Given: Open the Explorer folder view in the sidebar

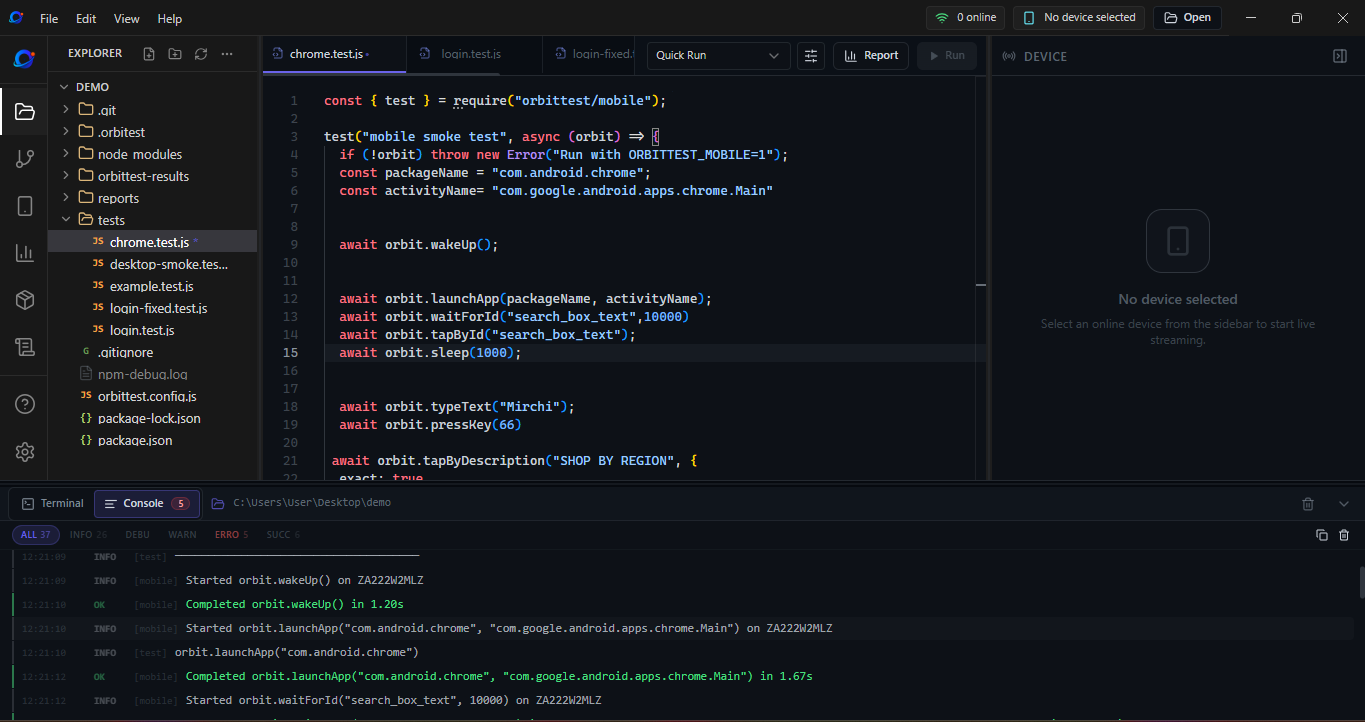Looking at the screenshot, I should (x=25, y=111).
